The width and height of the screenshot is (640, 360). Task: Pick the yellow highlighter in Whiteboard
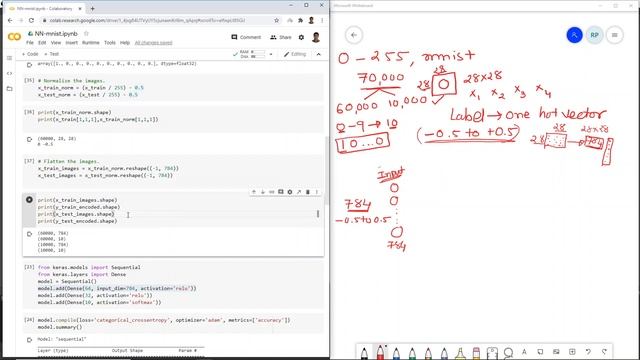tap(460, 353)
